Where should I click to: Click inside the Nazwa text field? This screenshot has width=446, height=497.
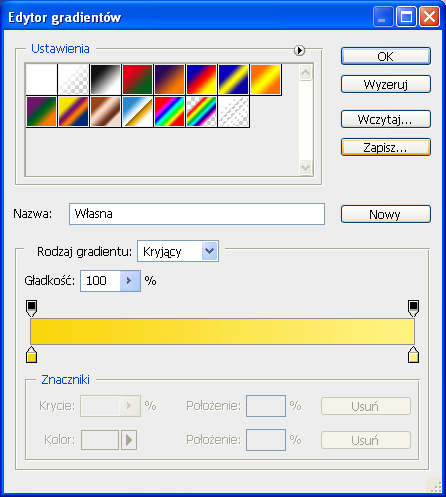click(197, 214)
